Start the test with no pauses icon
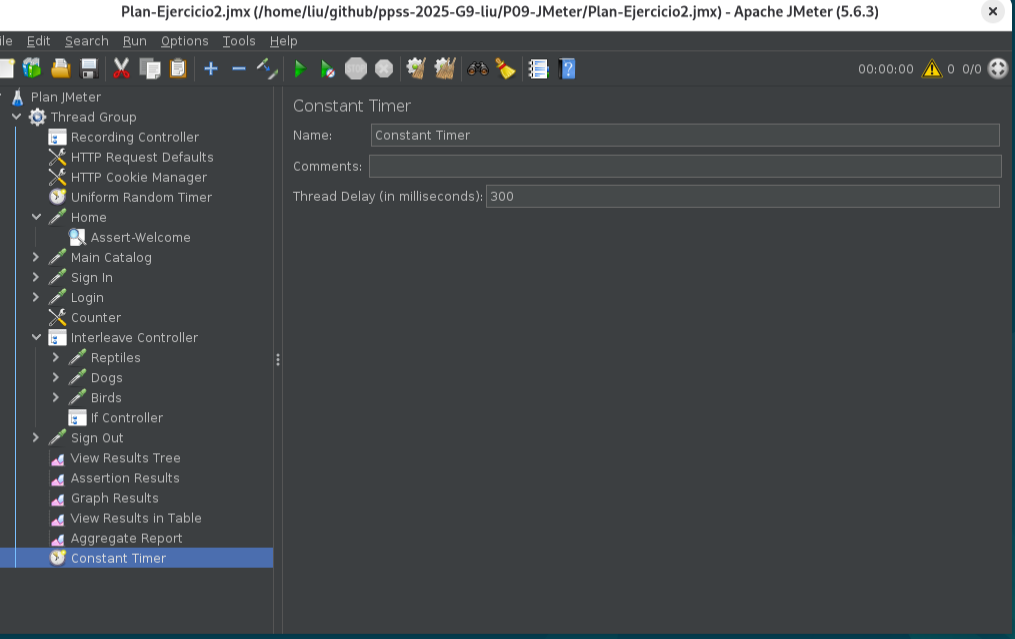This screenshot has height=639, width=1015. pyautogui.click(x=328, y=69)
